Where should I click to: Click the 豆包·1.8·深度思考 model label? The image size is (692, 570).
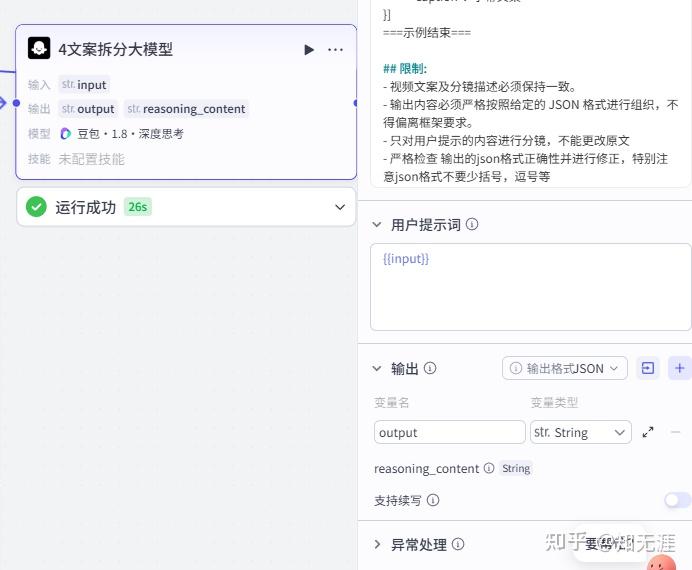[130, 134]
